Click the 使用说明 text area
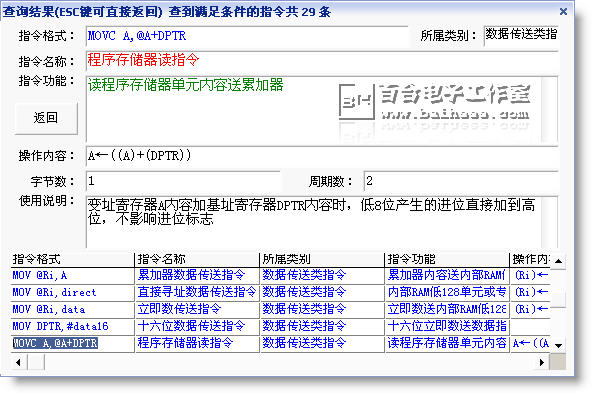The height and width of the screenshot is (393, 591). 322,222
